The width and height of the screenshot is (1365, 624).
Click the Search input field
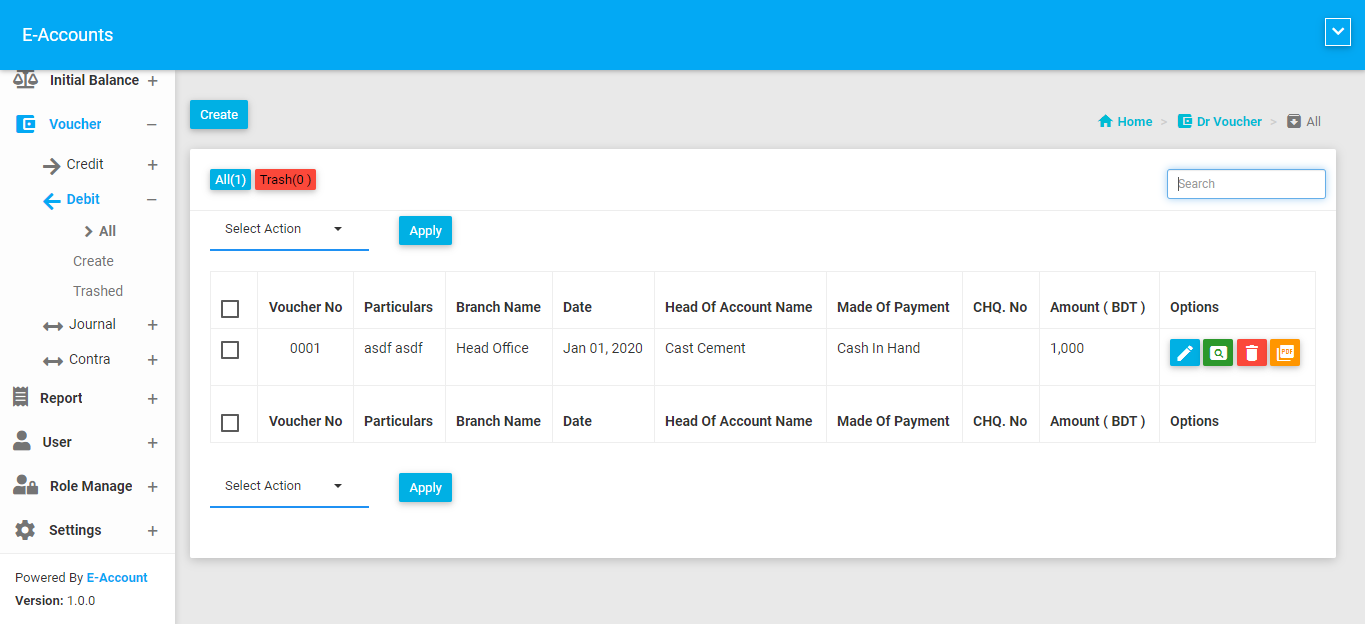(x=1246, y=184)
